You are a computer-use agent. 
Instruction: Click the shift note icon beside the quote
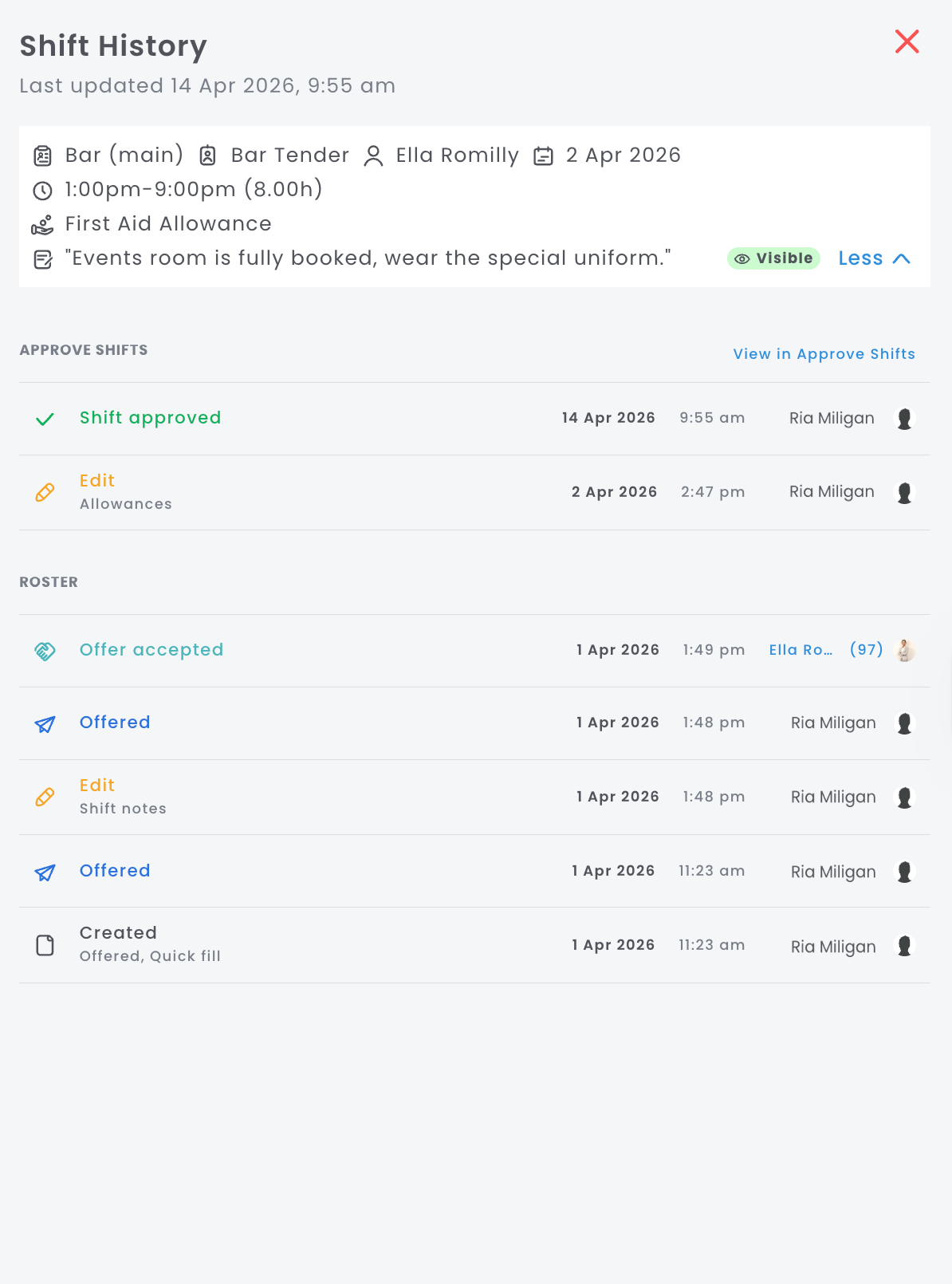click(x=42, y=259)
